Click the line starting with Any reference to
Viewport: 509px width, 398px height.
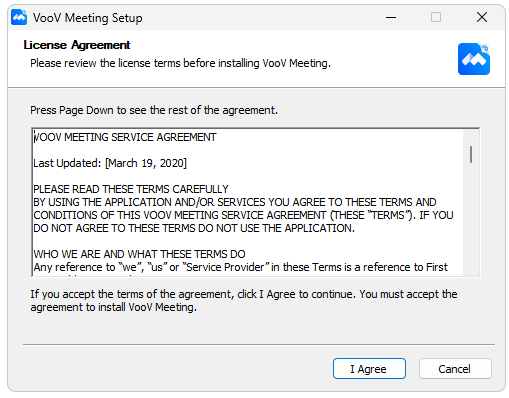pos(240,267)
